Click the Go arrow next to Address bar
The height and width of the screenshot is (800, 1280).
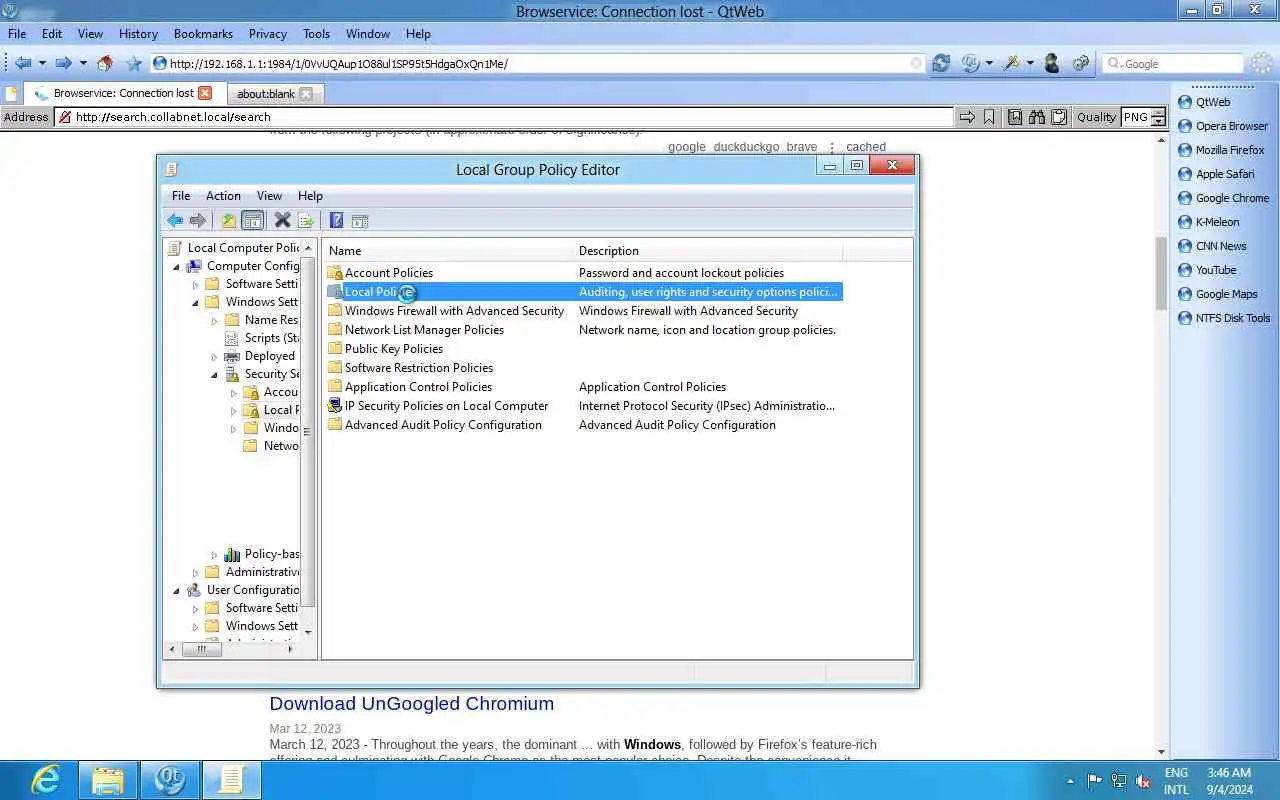(967, 117)
